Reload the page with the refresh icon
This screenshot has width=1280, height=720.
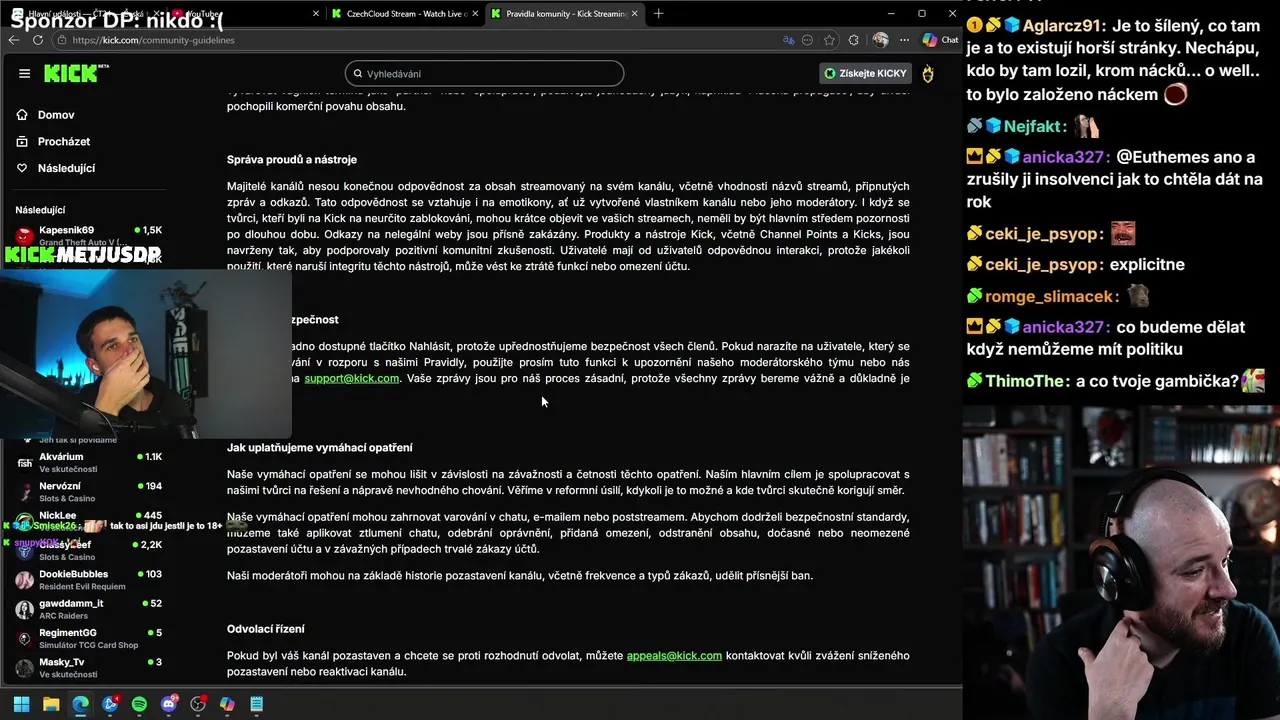tap(37, 40)
